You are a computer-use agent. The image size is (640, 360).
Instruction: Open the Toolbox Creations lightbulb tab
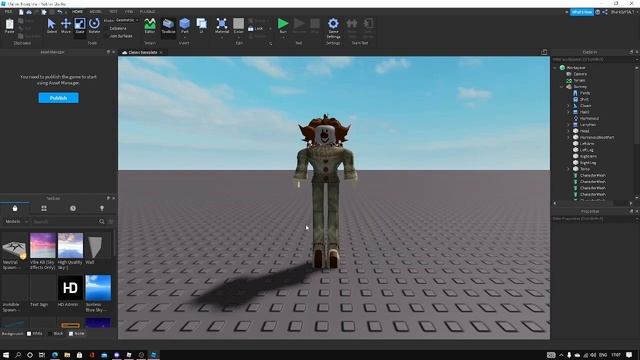click(x=102, y=208)
